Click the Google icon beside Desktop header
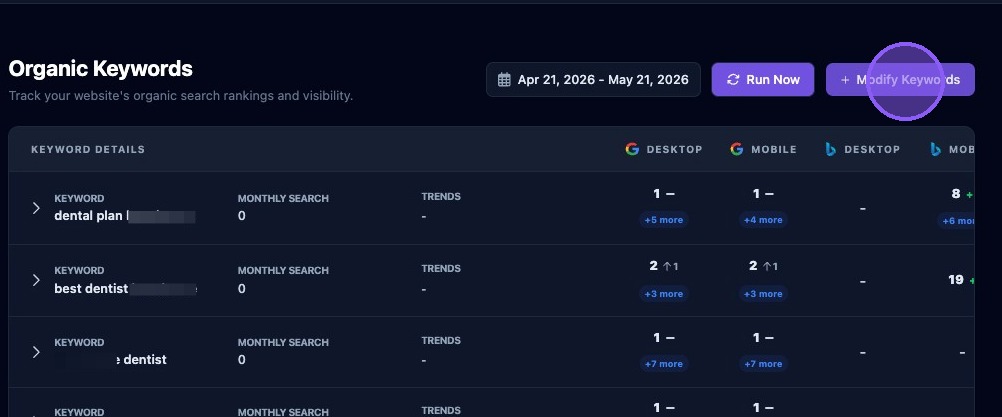The width and height of the screenshot is (1002, 417). pos(632,149)
